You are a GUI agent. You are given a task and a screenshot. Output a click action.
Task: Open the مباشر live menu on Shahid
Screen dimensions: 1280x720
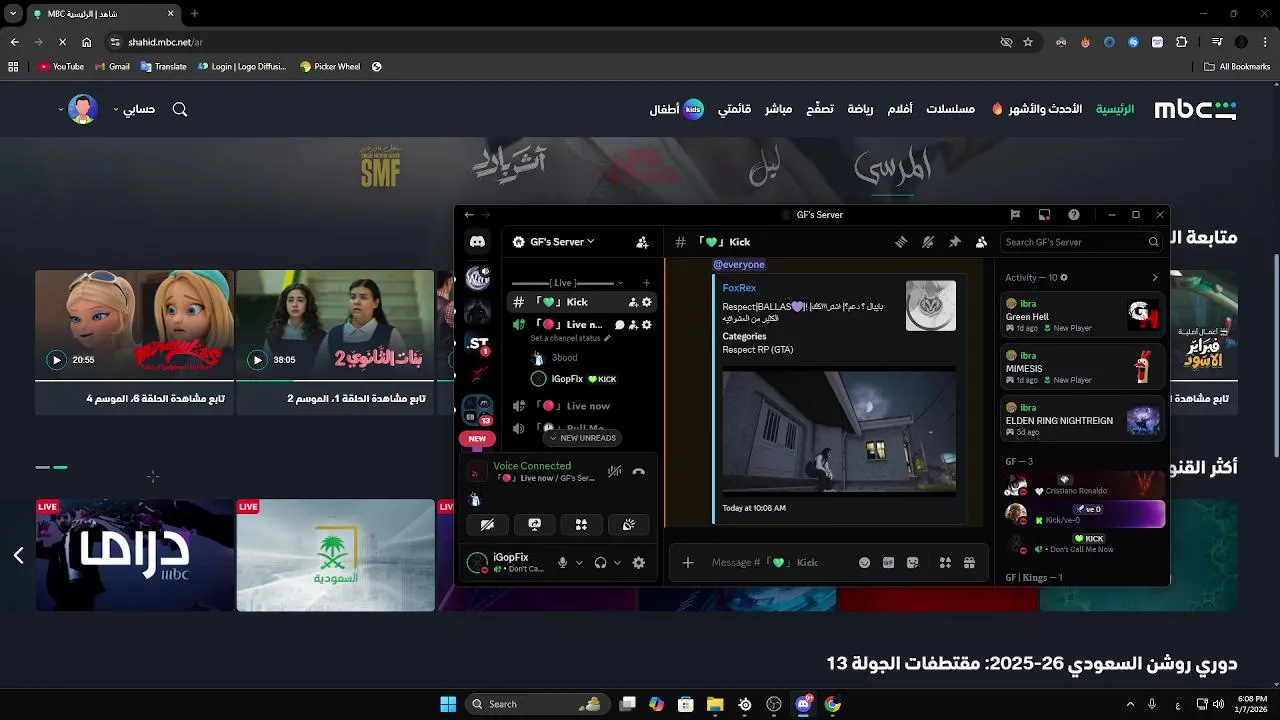tap(779, 109)
